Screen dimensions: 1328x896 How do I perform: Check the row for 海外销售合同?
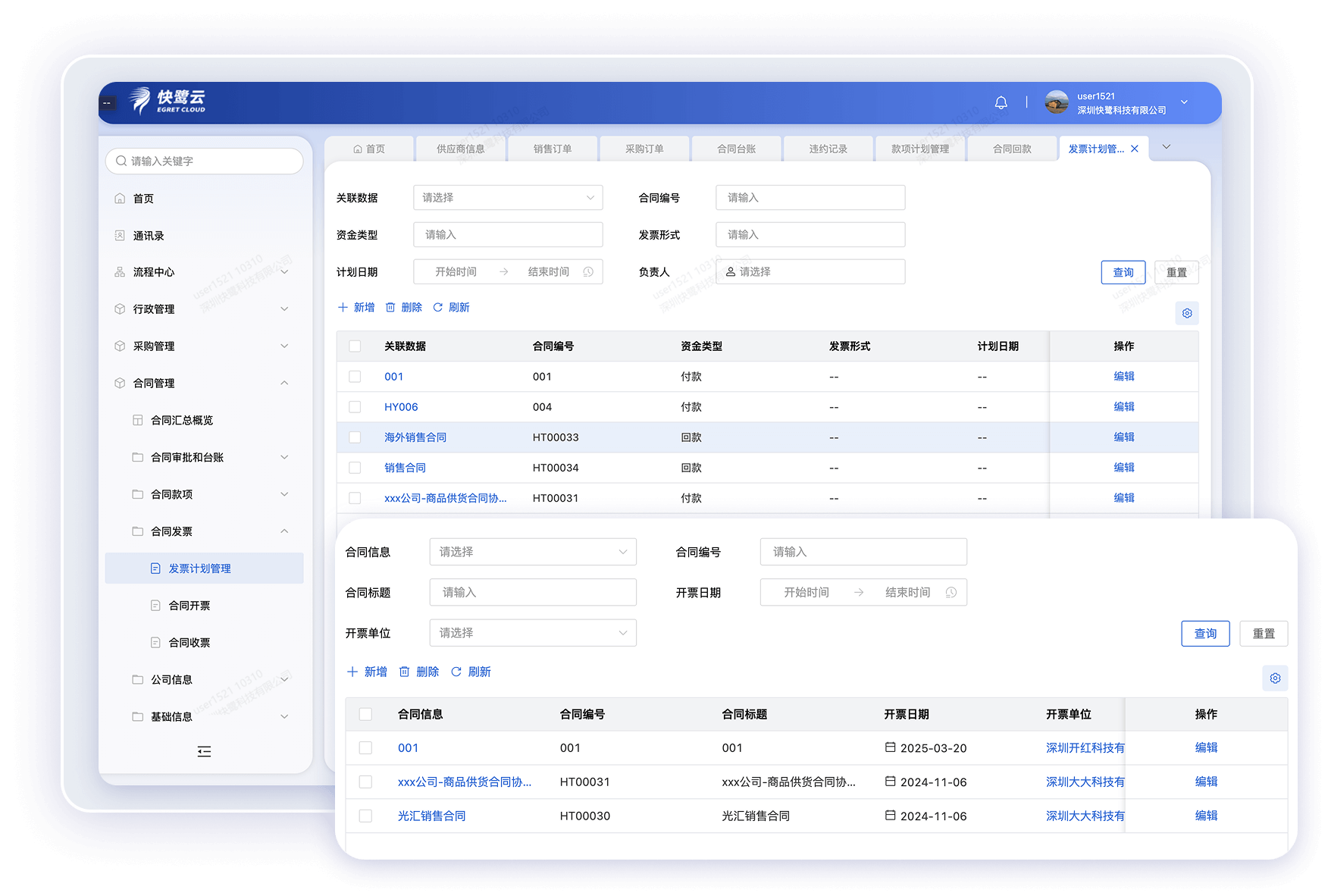(x=355, y=437)
